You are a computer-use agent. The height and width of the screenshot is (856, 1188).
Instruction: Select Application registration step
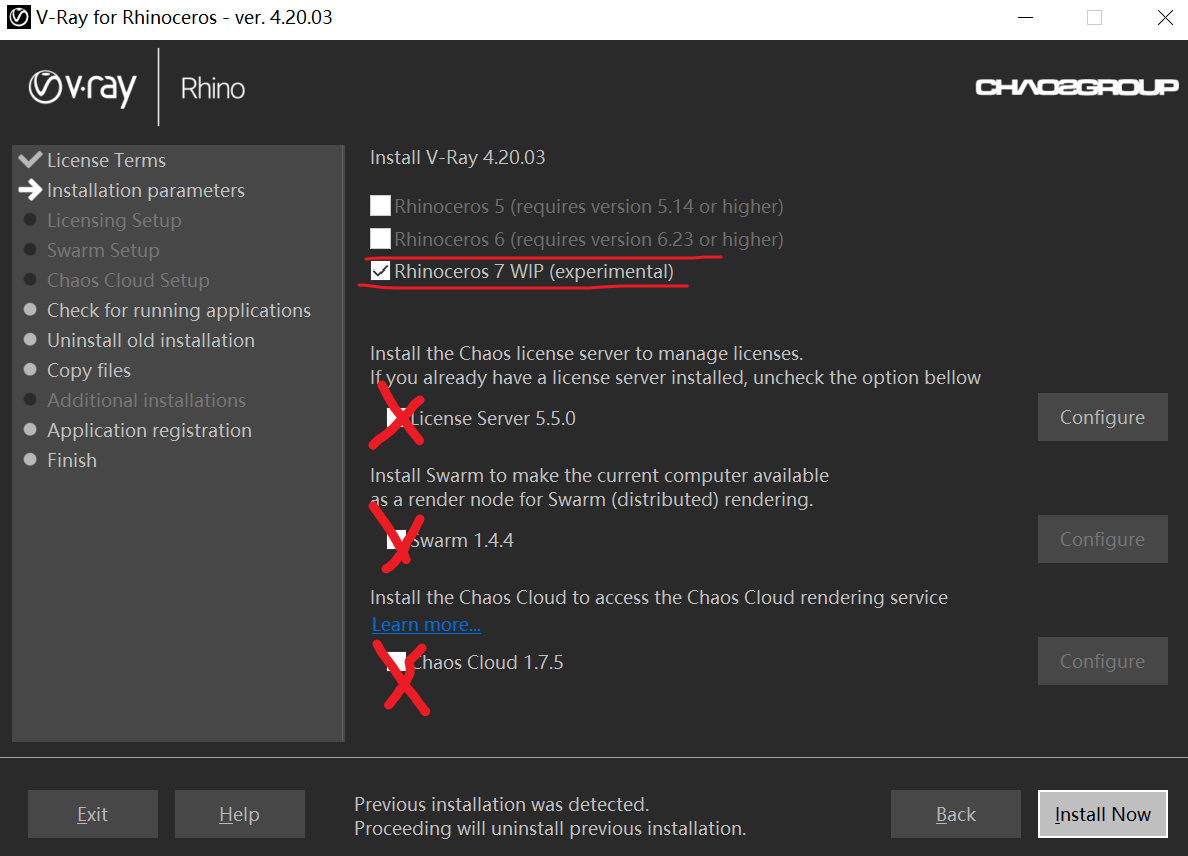click(149, 430)
